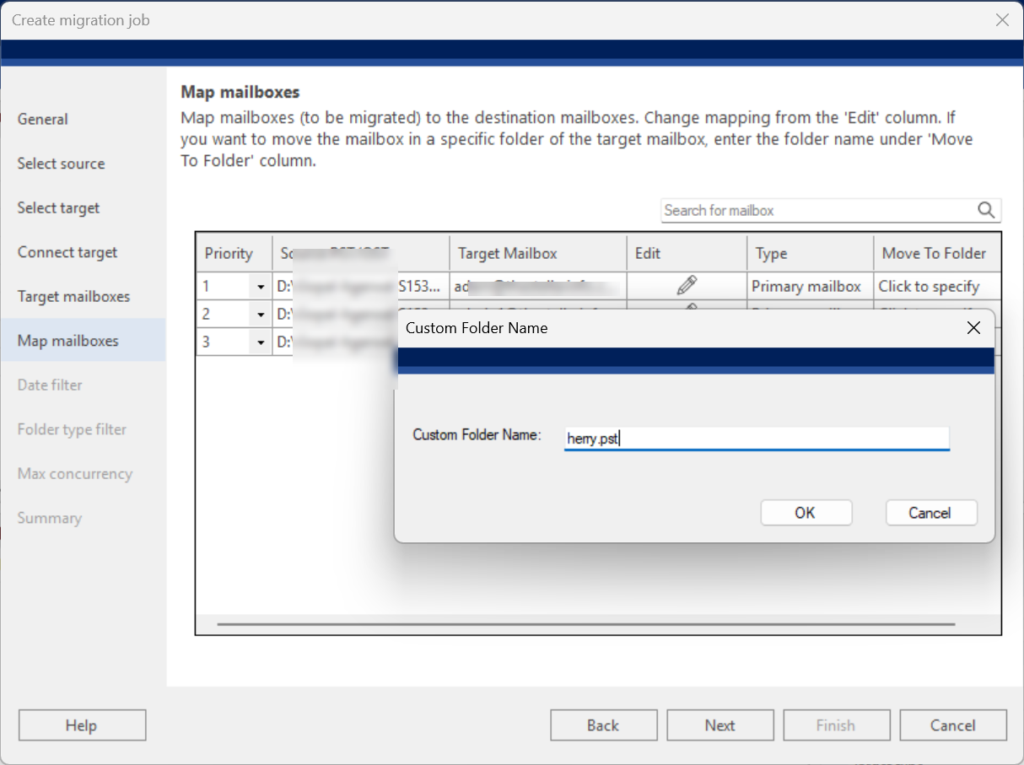This screenshot has height=765, width=1024.
Task: Confirm folder name with OK
Action: tap(806, 513)
